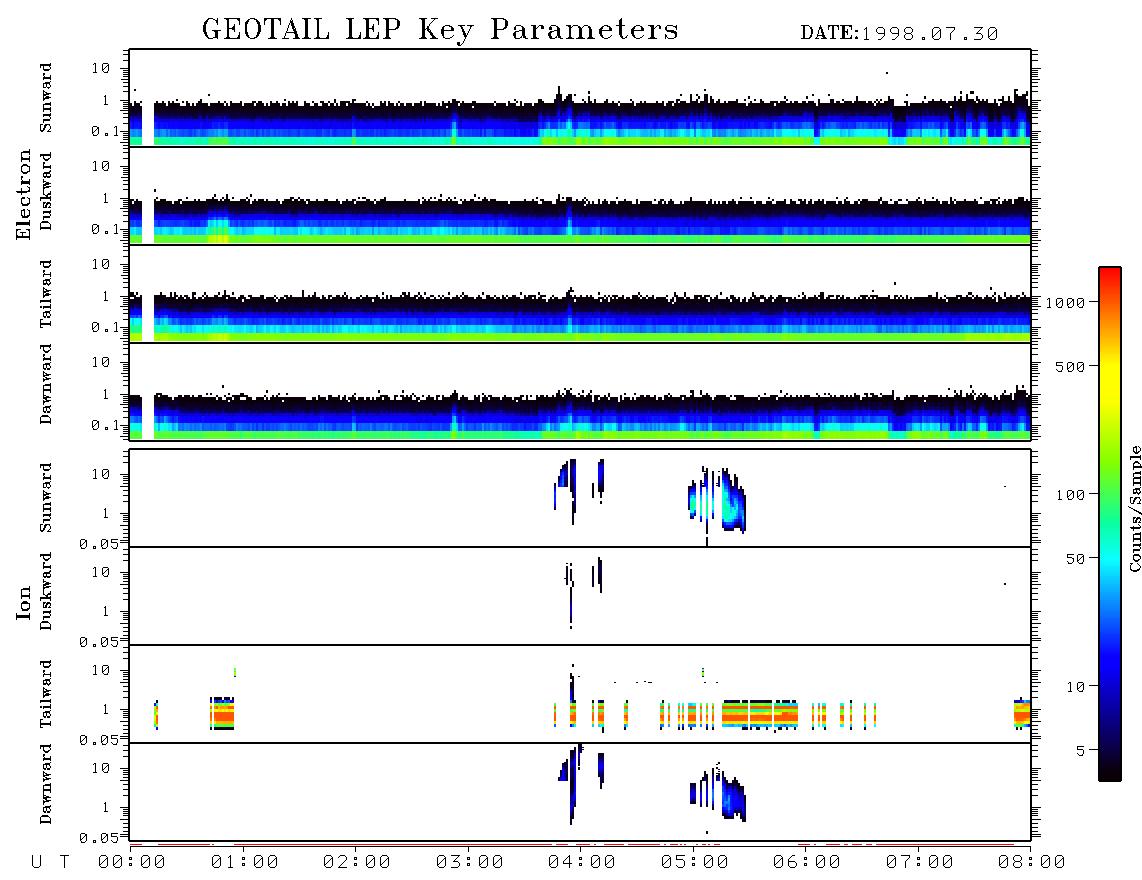Select the 0.05 tick of Ion Dawnward panel

98,838
